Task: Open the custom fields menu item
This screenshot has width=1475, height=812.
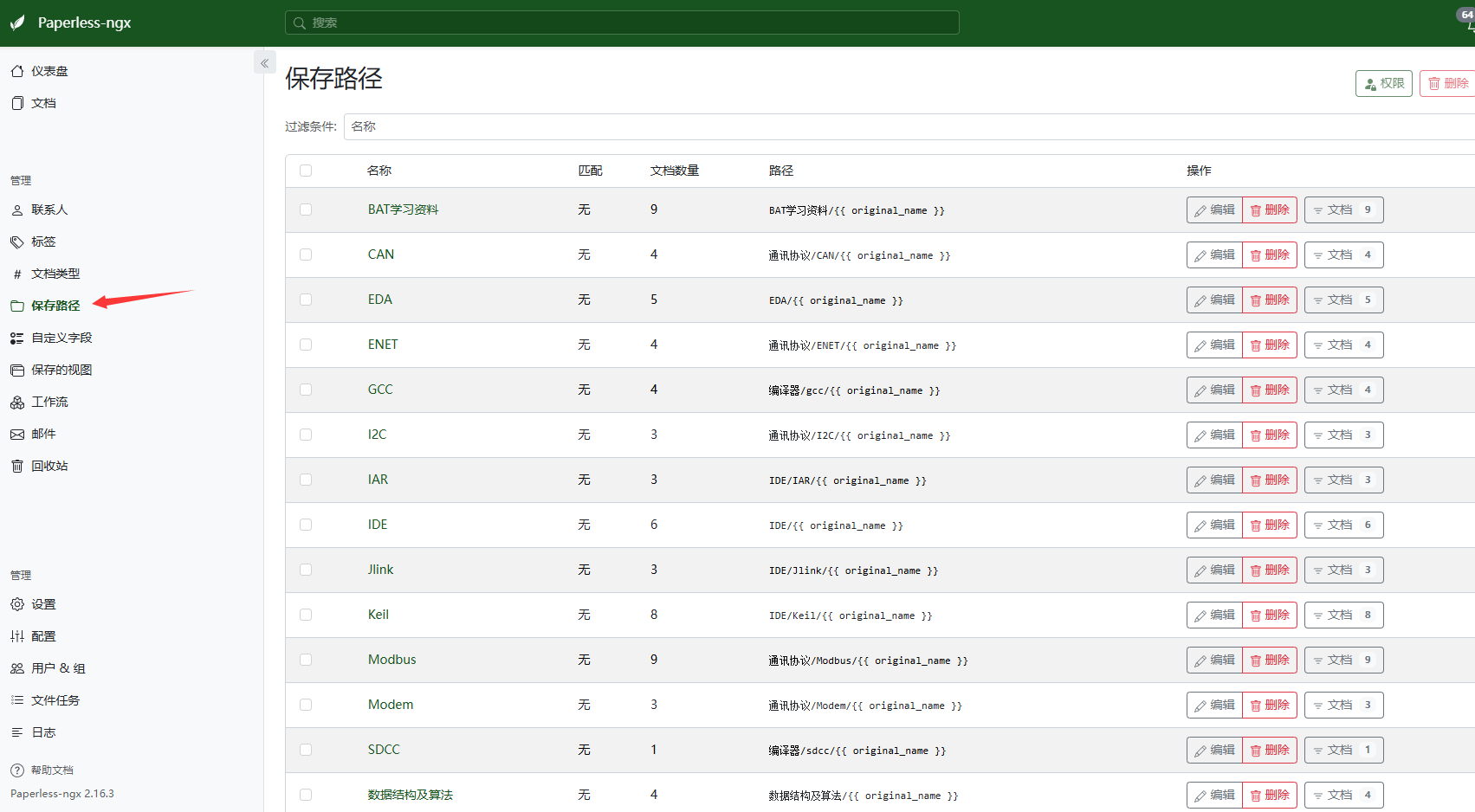Action: [61, 338]
